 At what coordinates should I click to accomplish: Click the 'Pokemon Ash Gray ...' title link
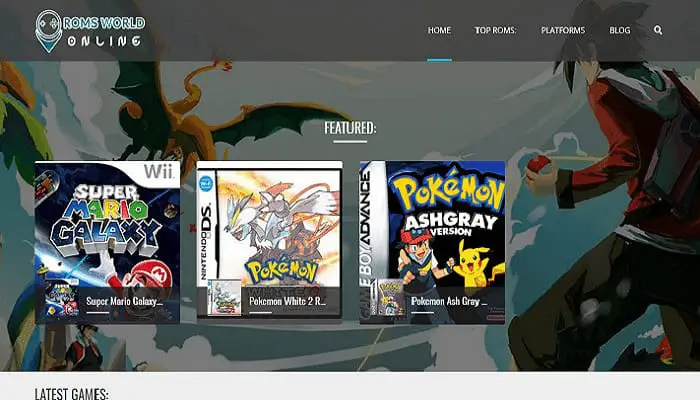coord(449,301)
